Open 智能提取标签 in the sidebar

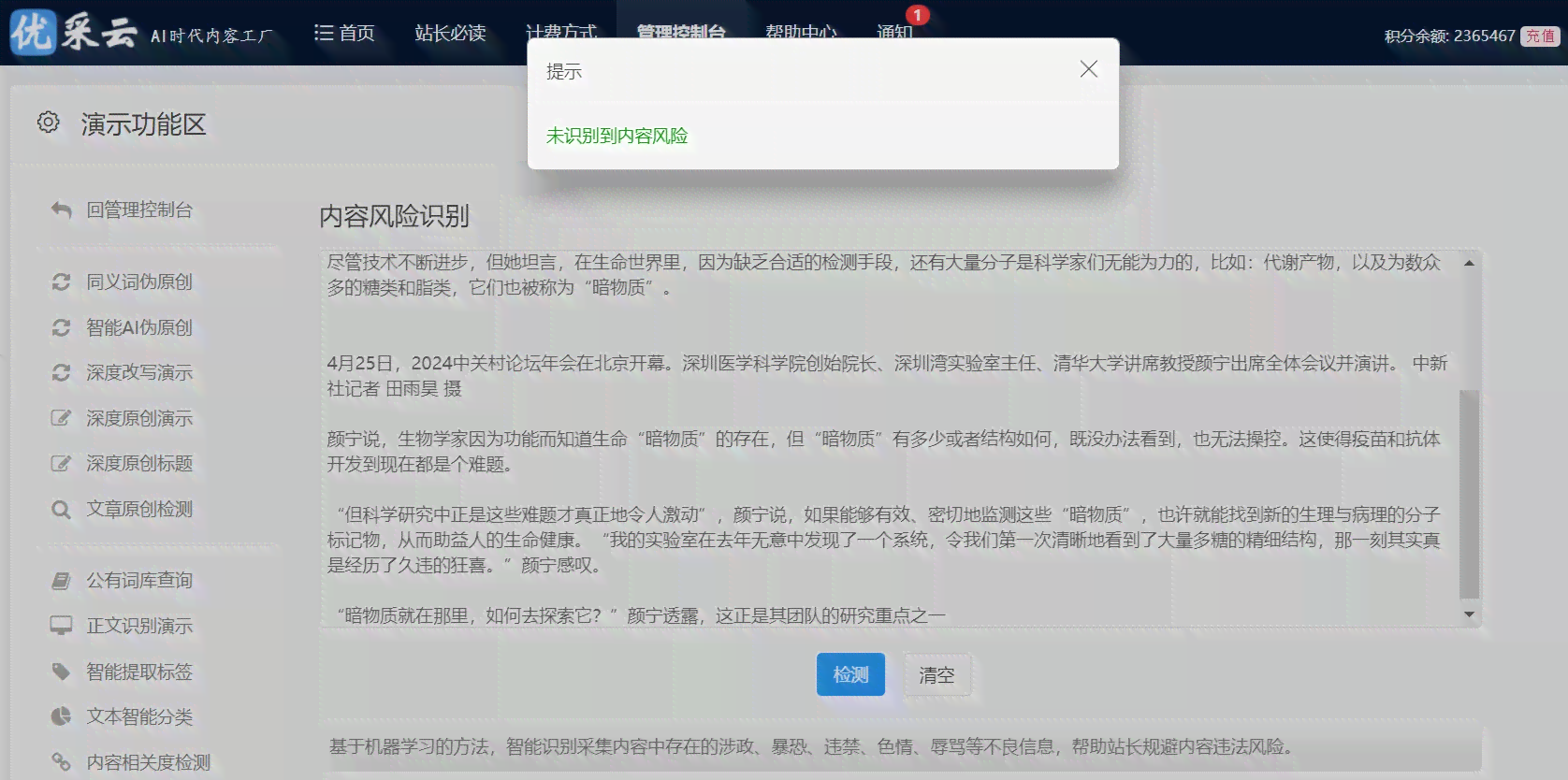click(139, 672)
